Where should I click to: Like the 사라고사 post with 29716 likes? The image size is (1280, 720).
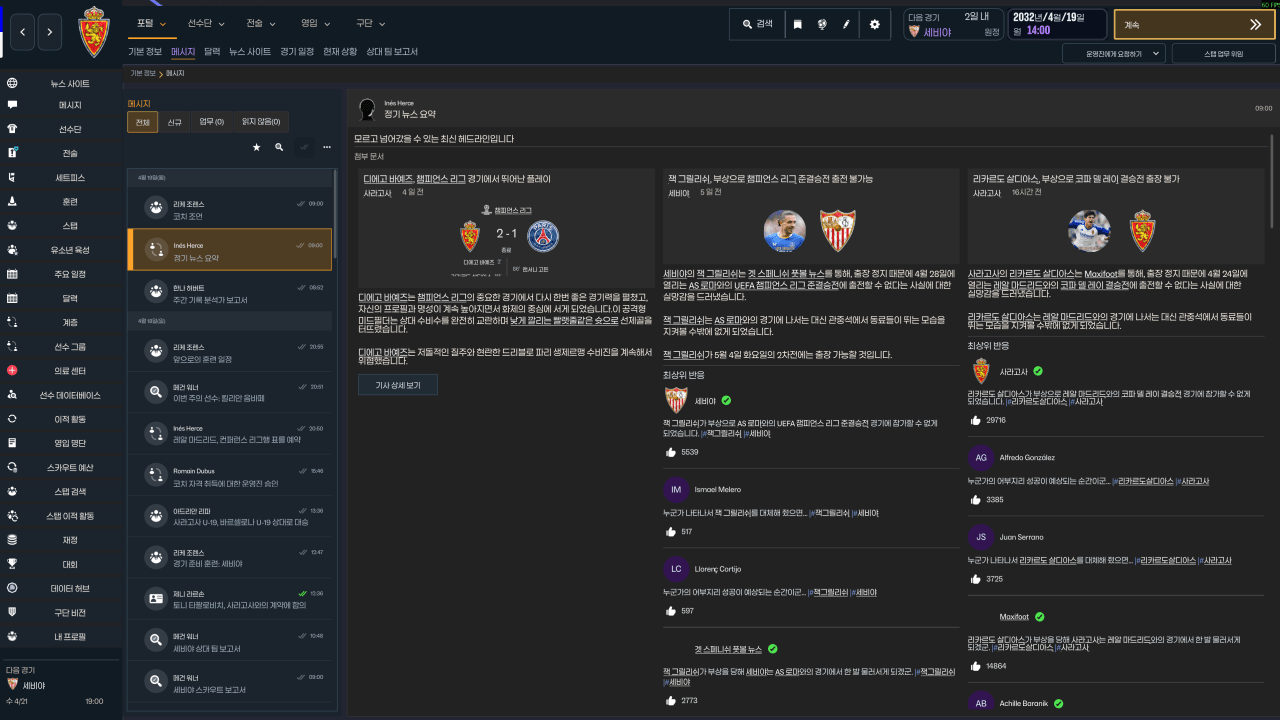coord(974,420)
